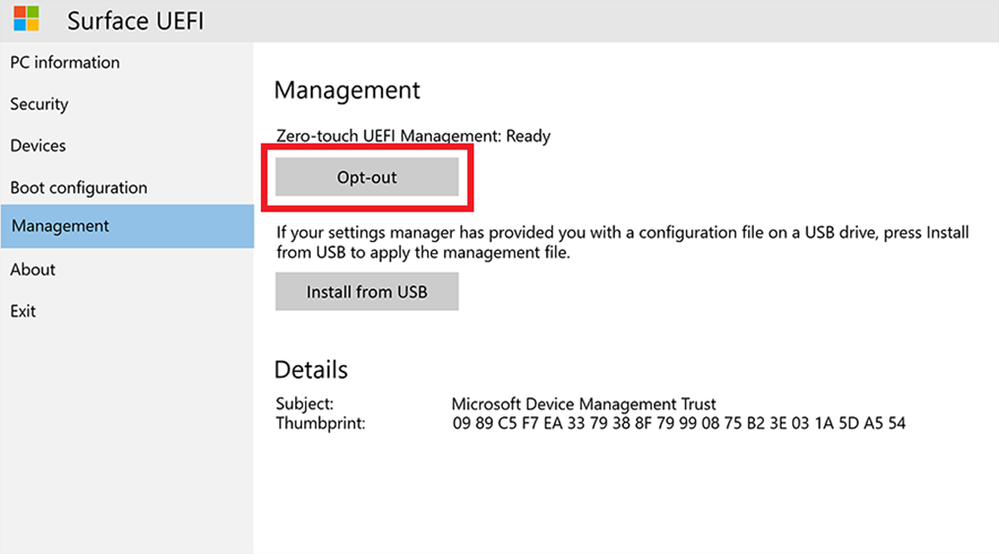
Task: Open the About page
Action: coord(33,270)
